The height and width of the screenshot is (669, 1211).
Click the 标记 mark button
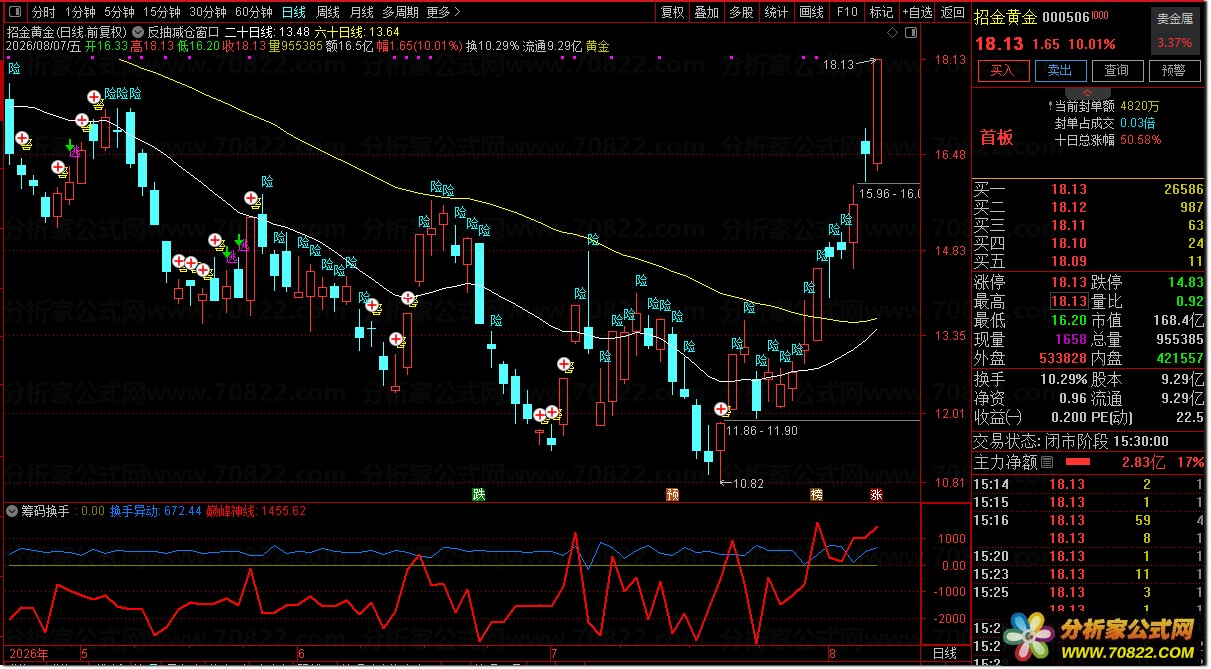(x=881, y=13)
